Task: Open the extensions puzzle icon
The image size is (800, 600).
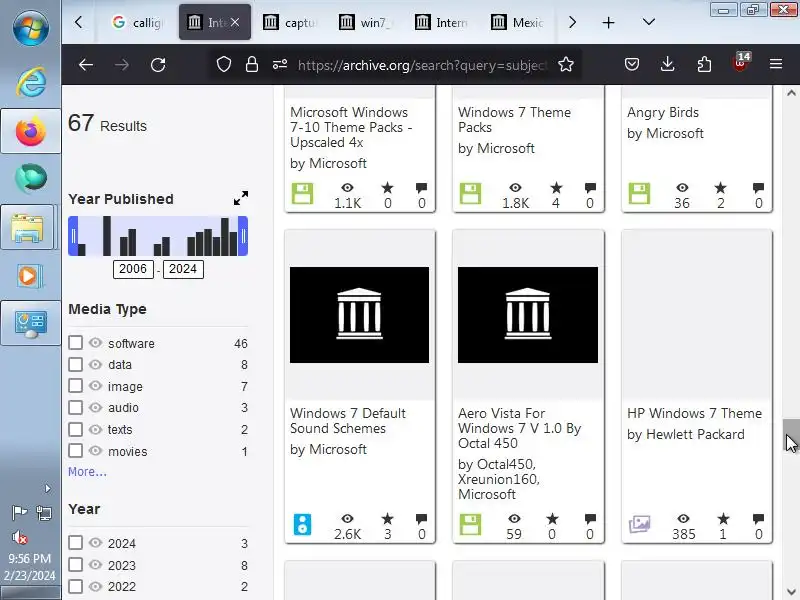Action: coord(704,64)
